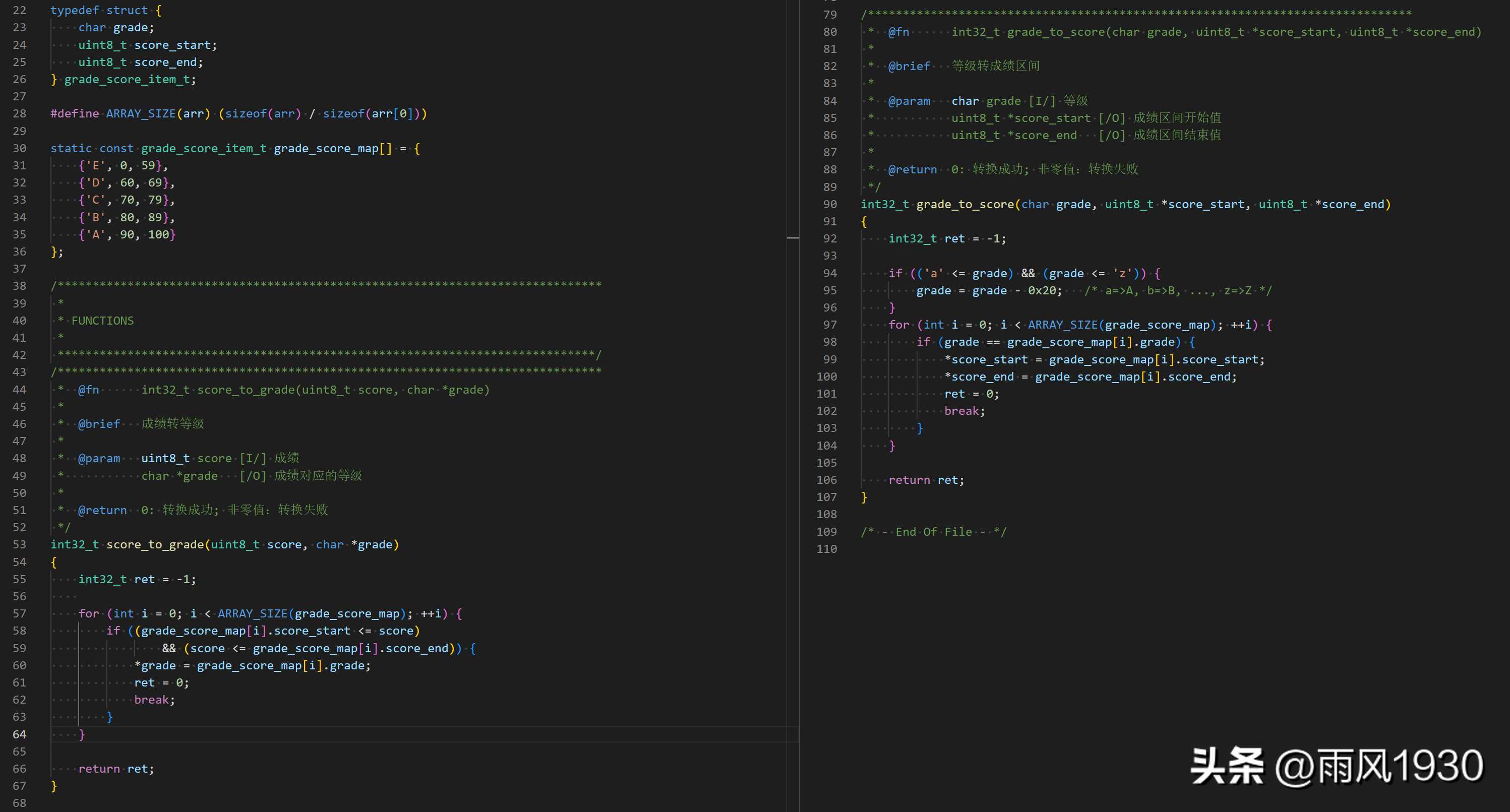Click '*score_start [/O] 成绩区间开始值' comment line
Viewport: 1510px width, 812px height.
click(1086, 118)
